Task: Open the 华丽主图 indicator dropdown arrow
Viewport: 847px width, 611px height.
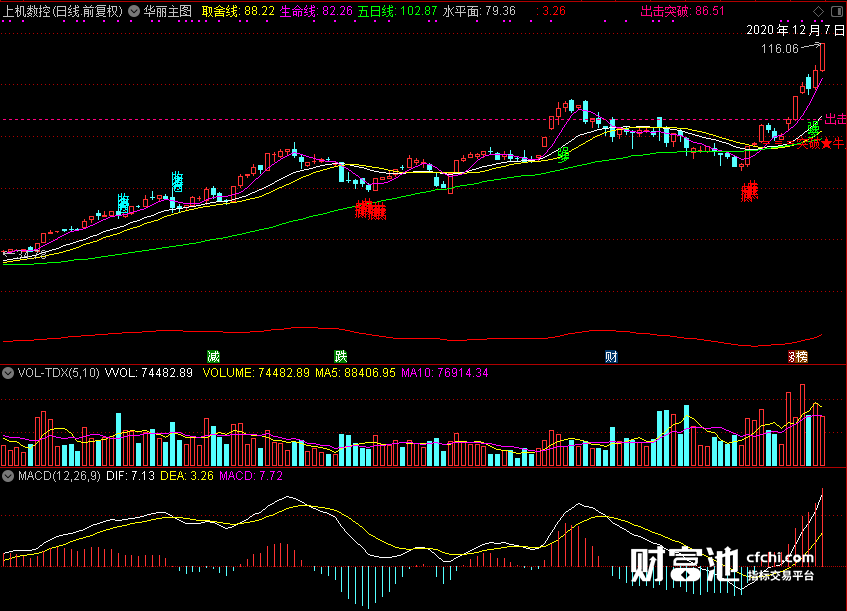Action: click(133, 11)
